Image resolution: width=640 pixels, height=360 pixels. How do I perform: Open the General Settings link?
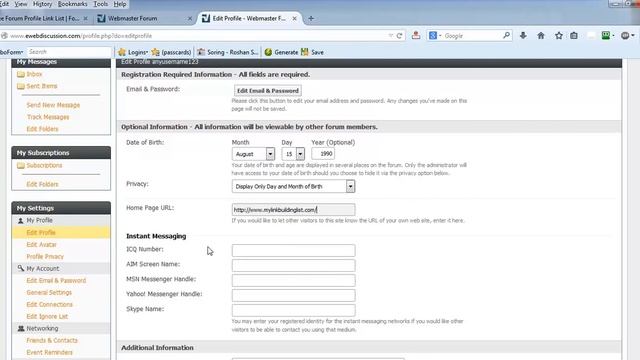point(49,293)
